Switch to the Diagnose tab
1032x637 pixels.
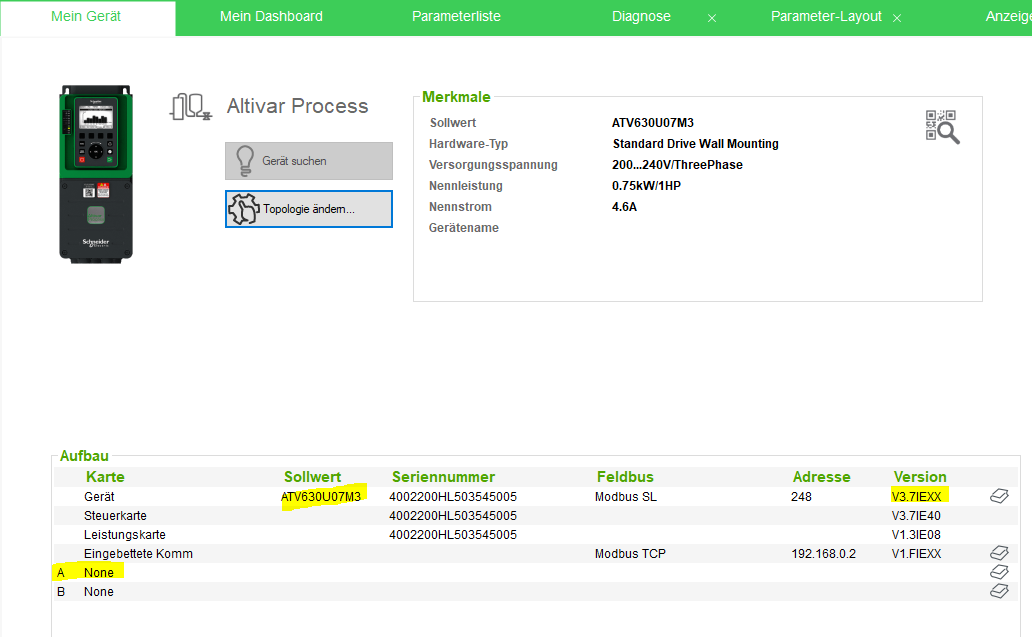(x=641, y=16)
